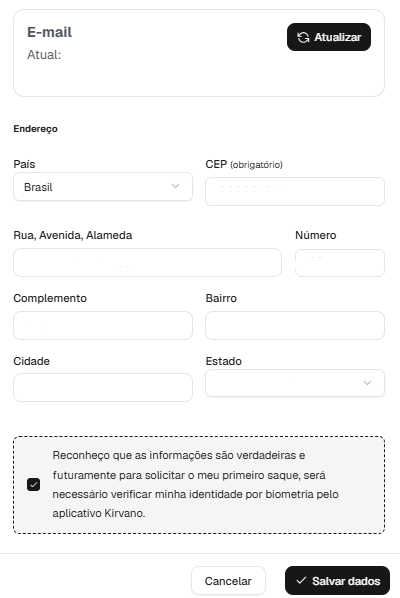This screenshot has width=400, height=598.
Task: Open the País dropdown showing Brasil
Action: 103,186
